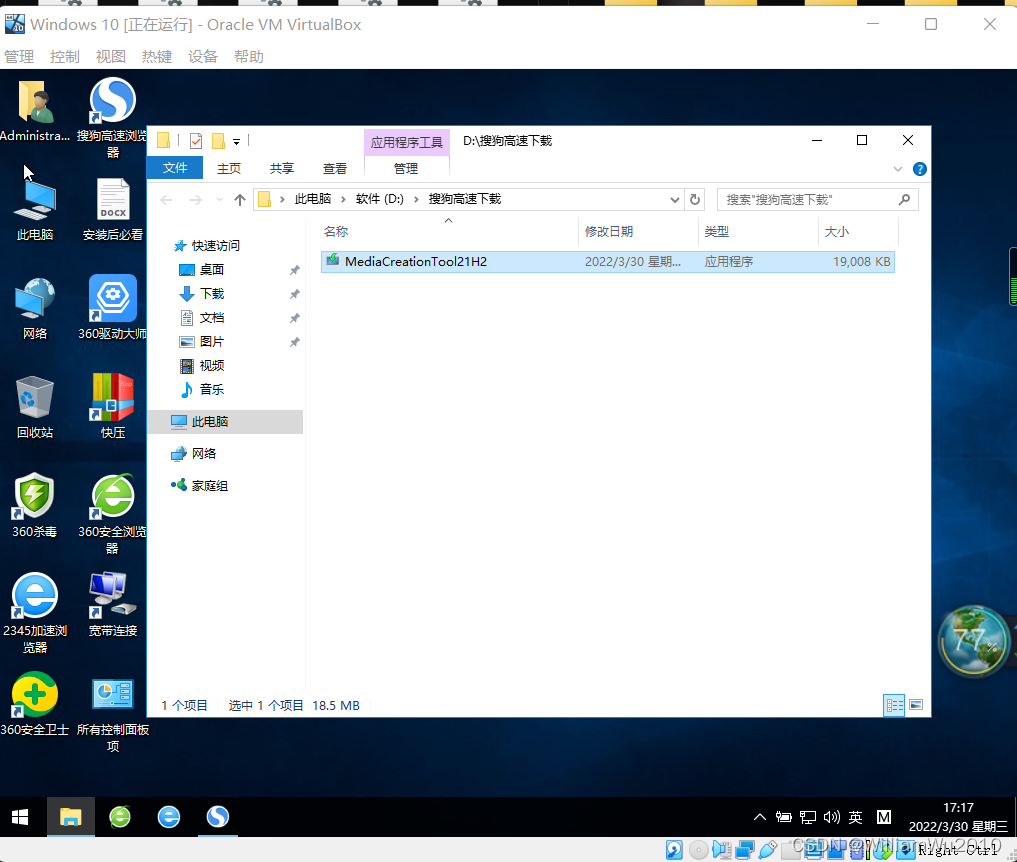Open VirtualBox 设备 menu
Screen dimensions: 1017x862
[202, 57]
